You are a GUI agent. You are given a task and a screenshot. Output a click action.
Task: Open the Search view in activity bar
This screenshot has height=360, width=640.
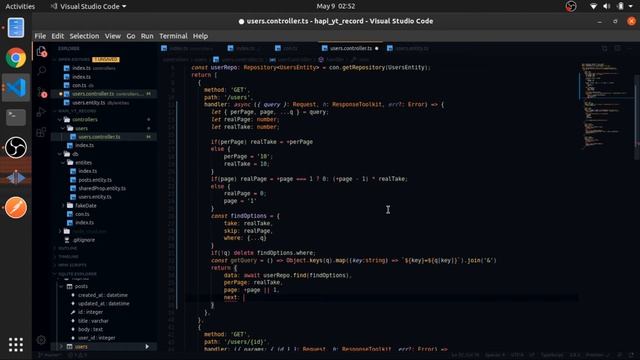[42, 71]
